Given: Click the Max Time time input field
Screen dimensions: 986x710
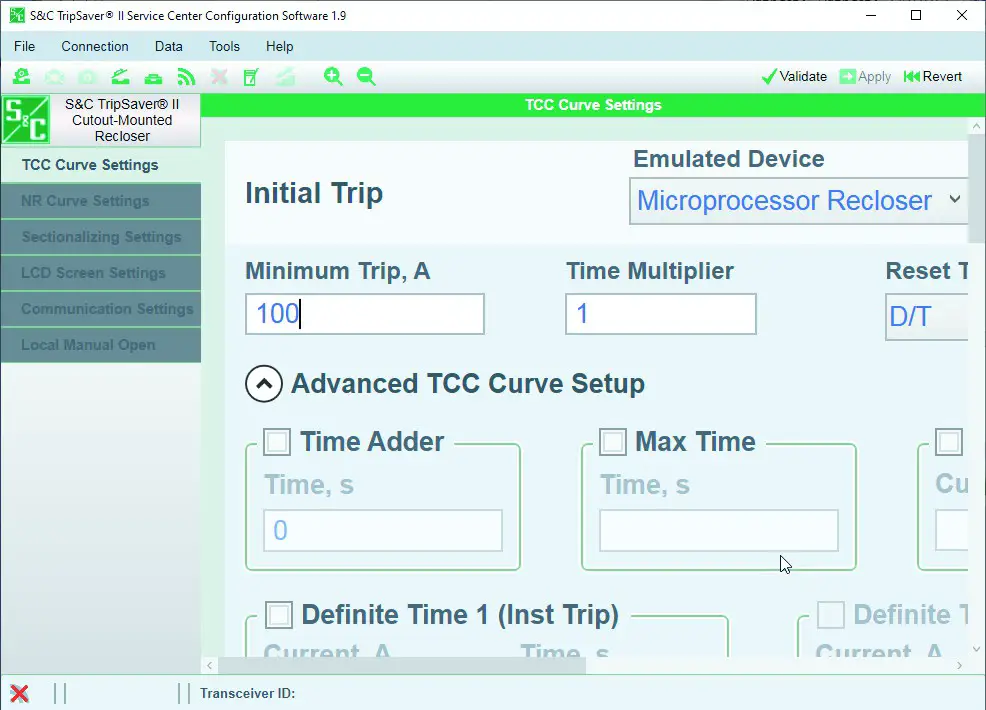Looking at the screenshot, I should coord(719,531).
